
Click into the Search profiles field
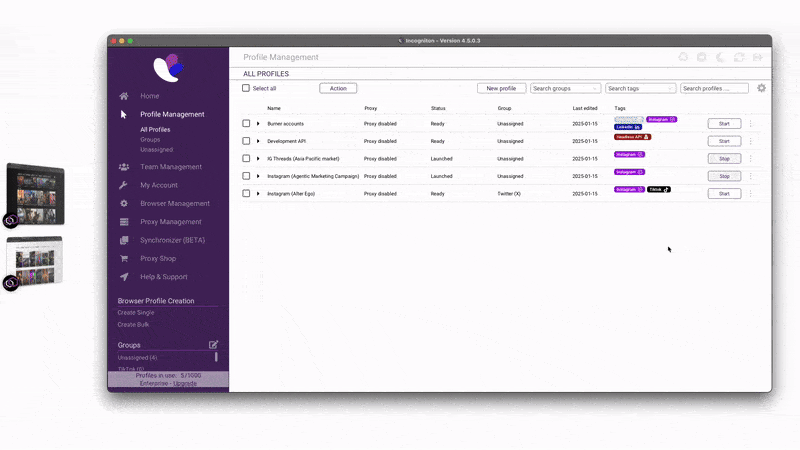714,88
